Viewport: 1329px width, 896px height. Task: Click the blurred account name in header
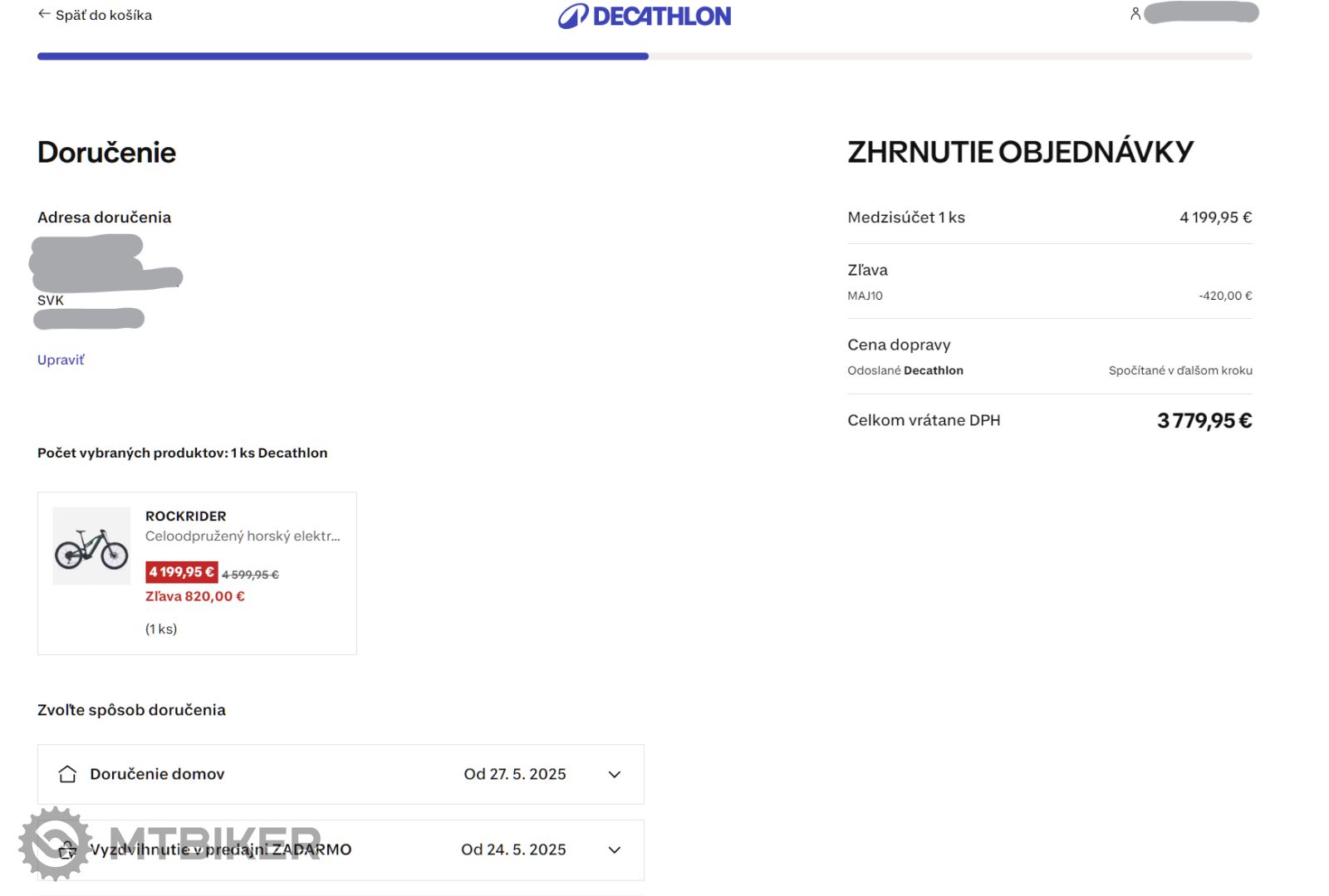(x=1201, y=13)
